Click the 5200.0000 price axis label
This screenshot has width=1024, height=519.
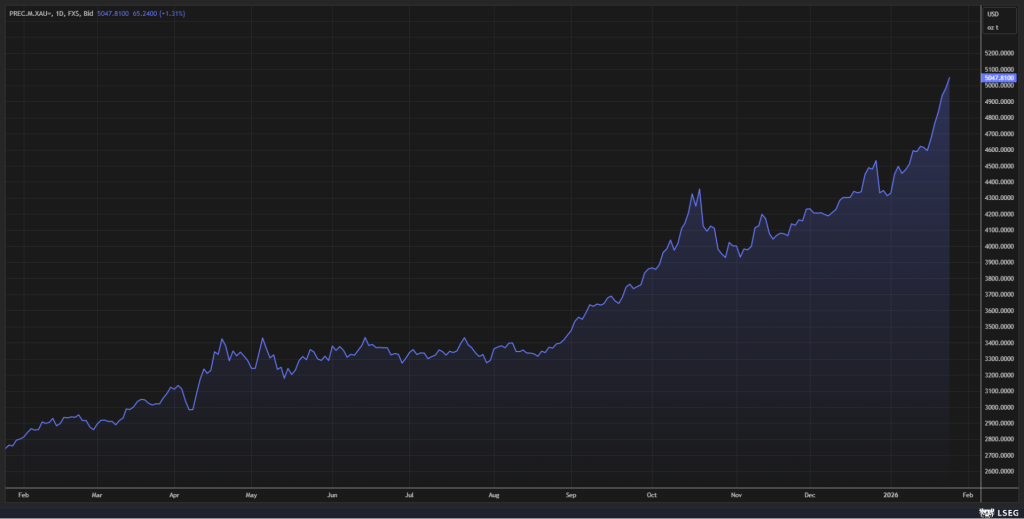point(999,53)
